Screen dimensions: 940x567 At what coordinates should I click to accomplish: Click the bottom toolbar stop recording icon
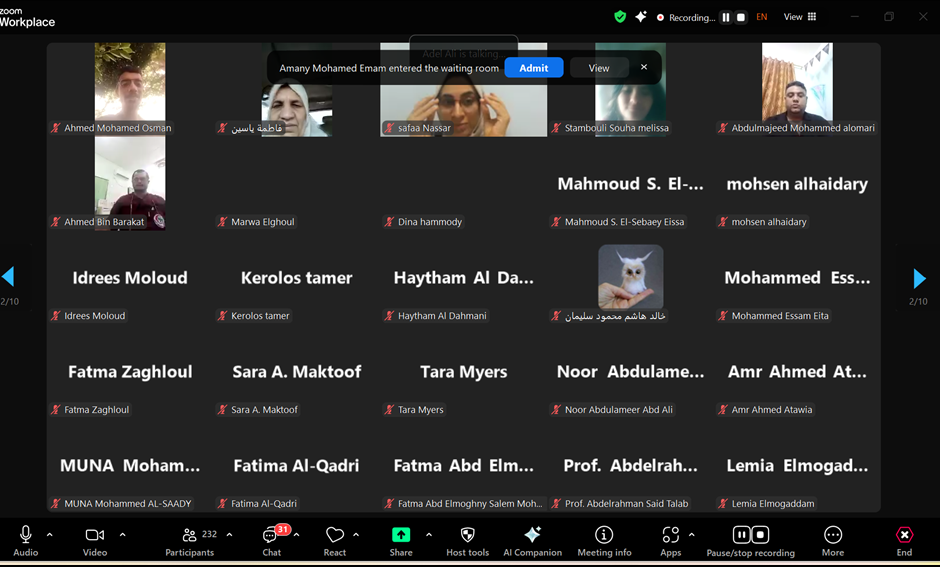[x=760, y=534]
